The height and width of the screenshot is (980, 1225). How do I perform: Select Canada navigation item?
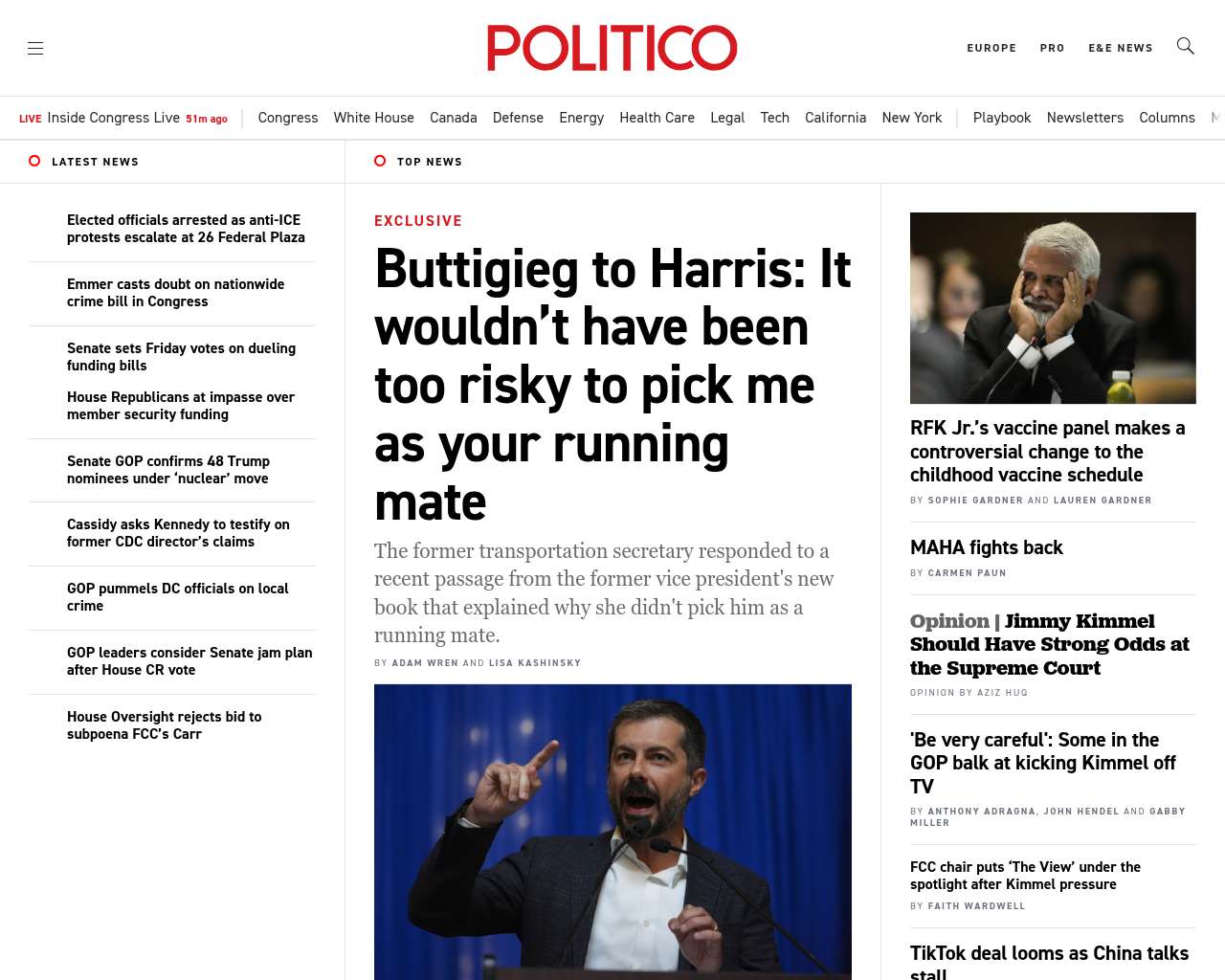click(453, 118)
